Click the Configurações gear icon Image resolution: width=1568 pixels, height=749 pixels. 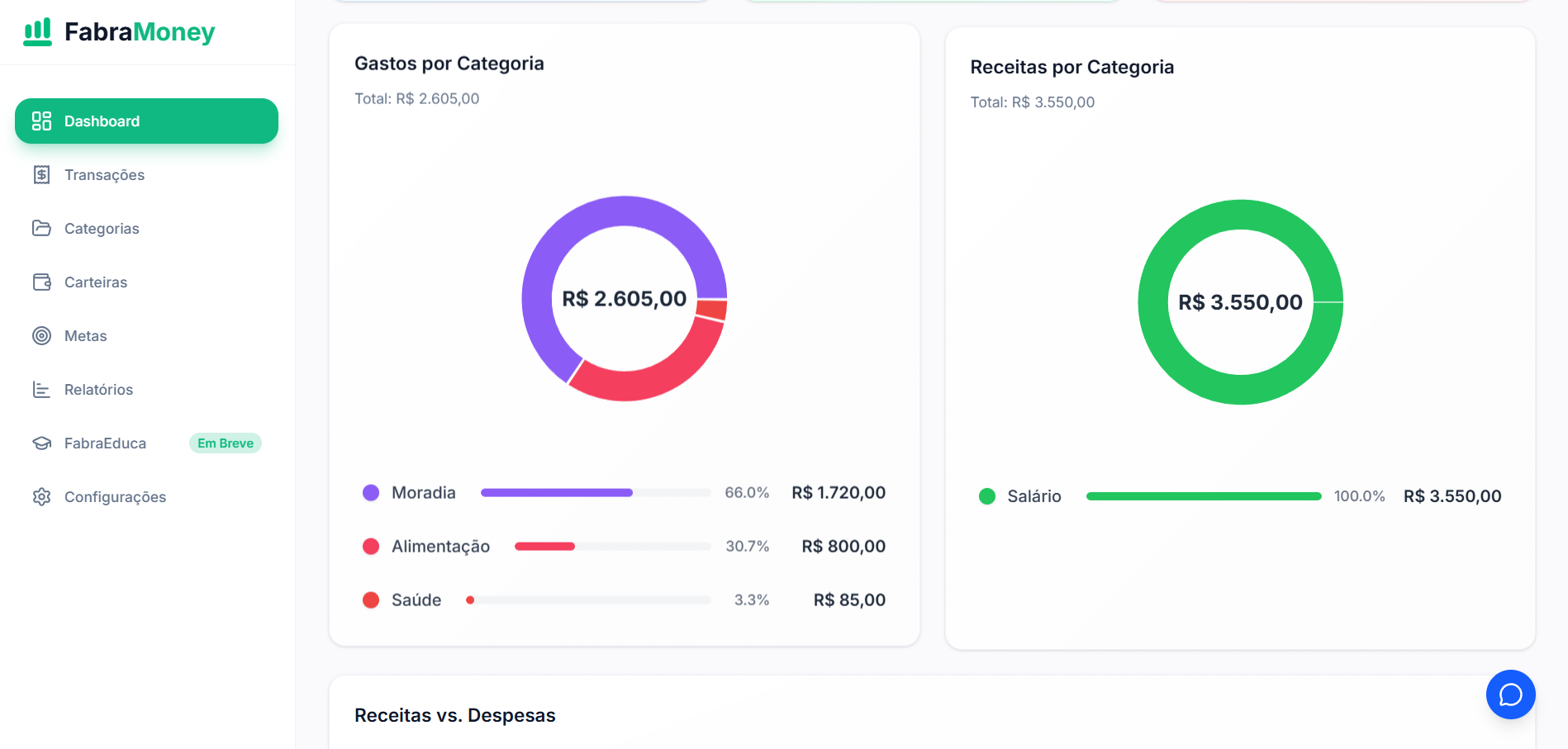[x=41, y=497]
